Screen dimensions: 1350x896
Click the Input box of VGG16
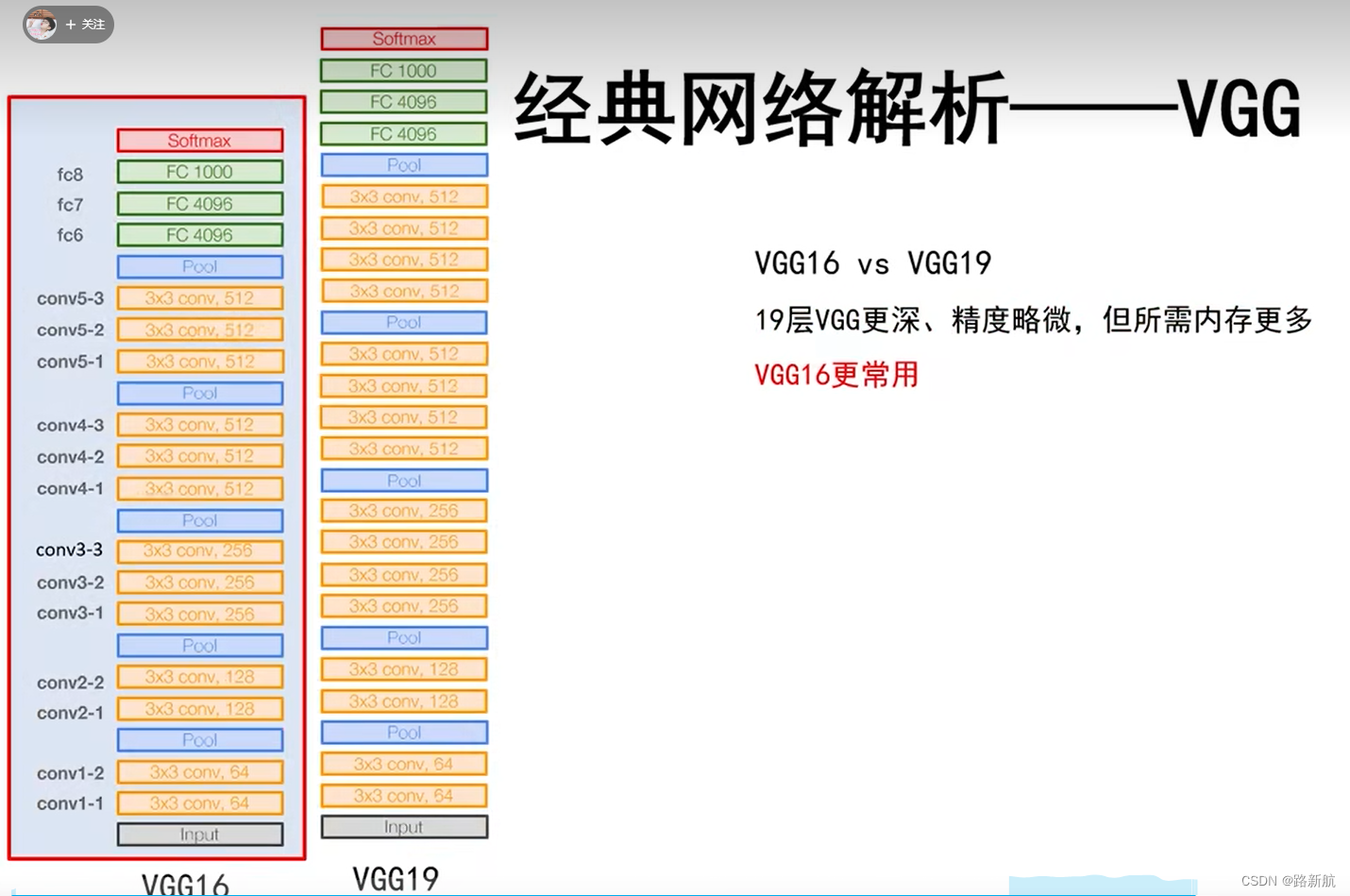tap(199, 834)
